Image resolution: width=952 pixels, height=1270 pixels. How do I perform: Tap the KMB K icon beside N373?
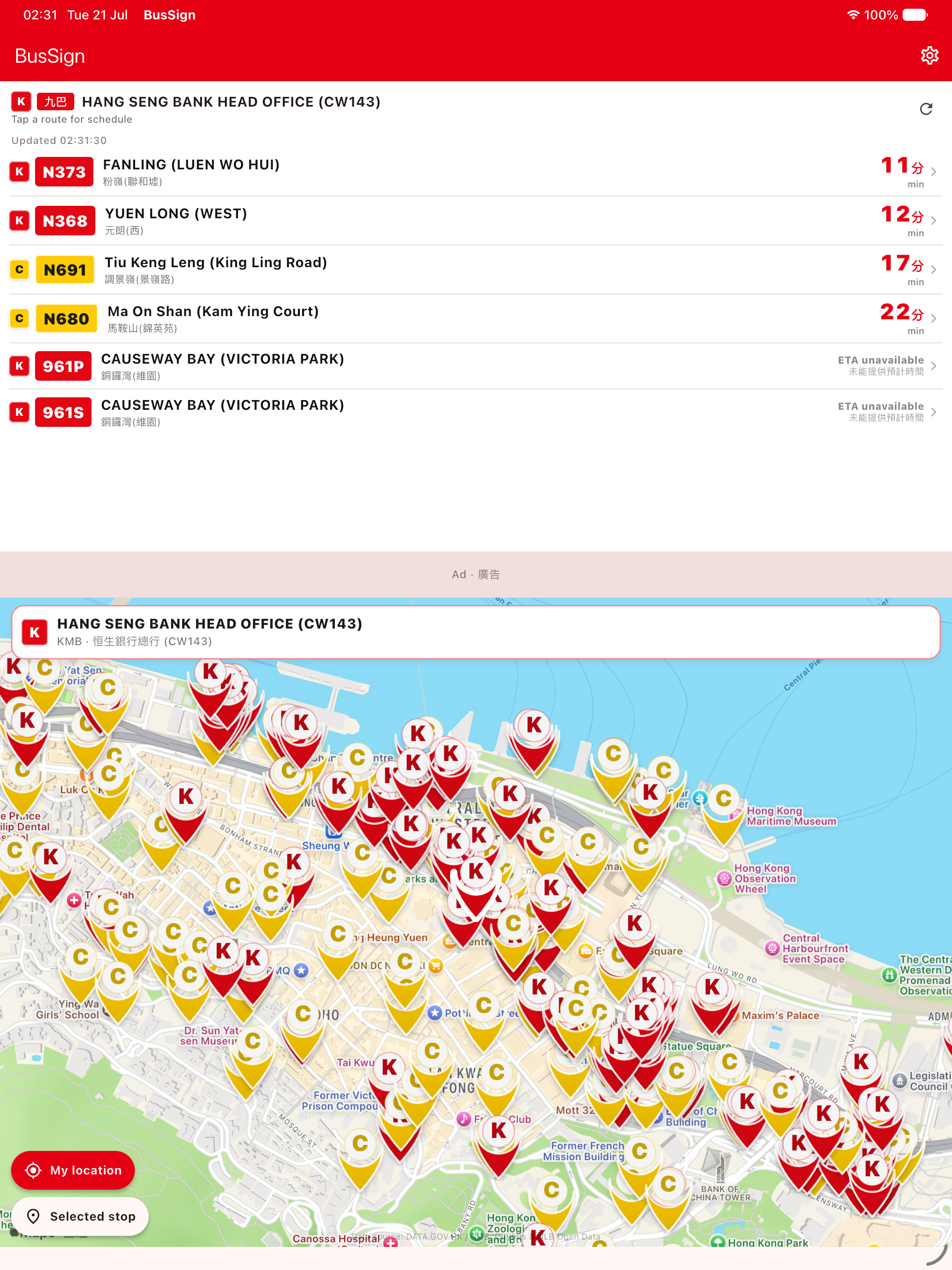[x=19, y=172]
